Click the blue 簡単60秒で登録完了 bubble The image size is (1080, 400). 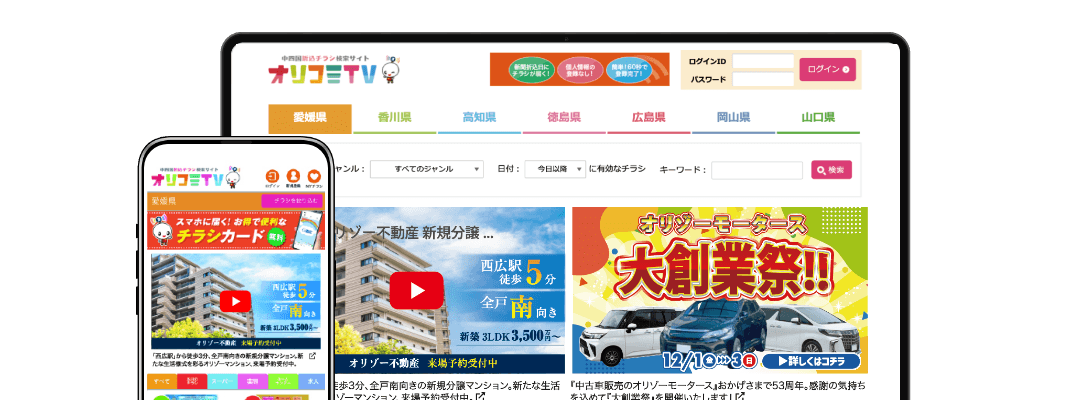pyautogui.click(x=629, y=70)
